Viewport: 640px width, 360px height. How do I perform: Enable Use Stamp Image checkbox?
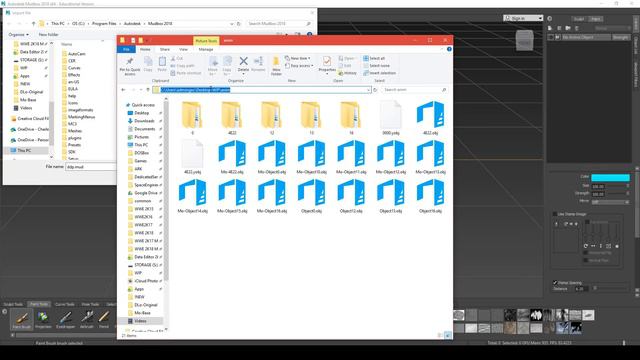555,214
